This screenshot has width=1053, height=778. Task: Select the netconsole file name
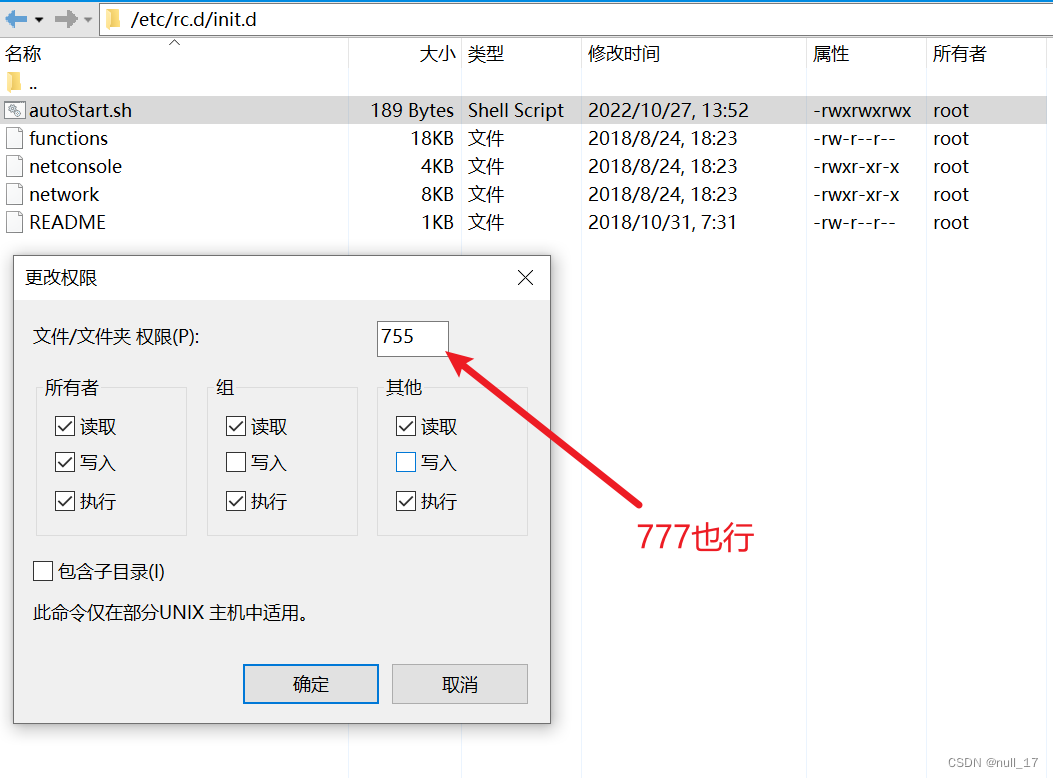pyautogui.click(x=76, y=166)
